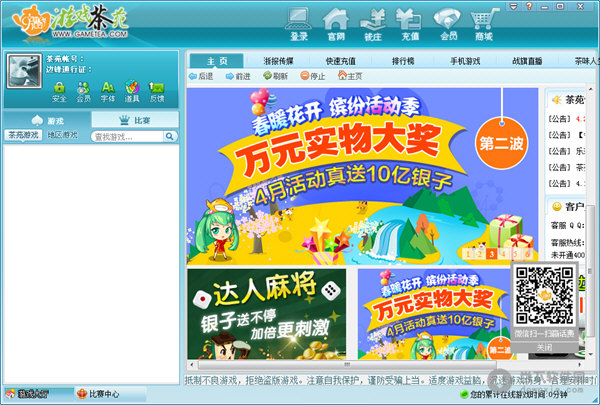Click the 会员 people icon in profile panel
Viewport: 600px width, 405px height.
(x=83, y=92)
